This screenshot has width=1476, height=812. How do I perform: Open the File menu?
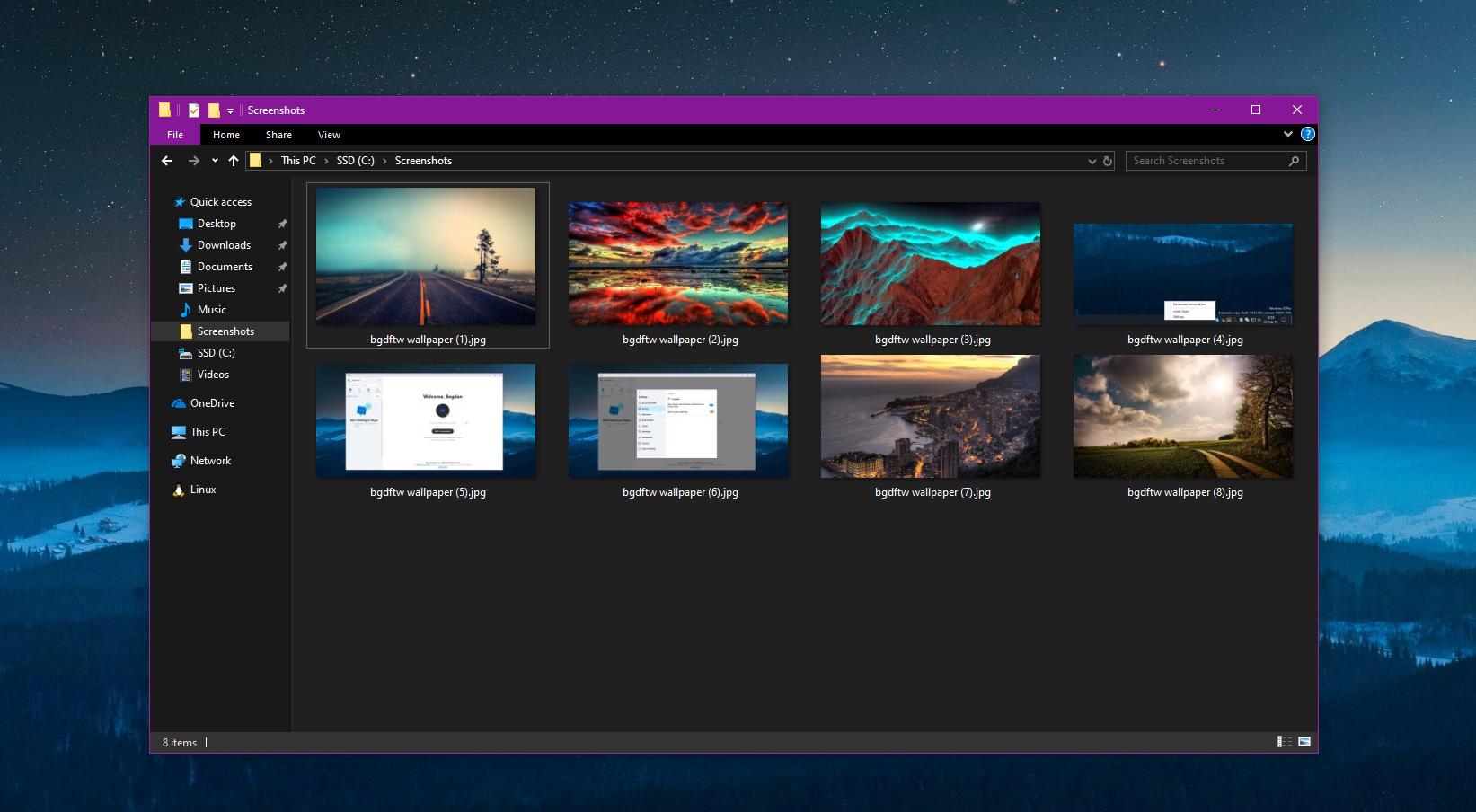pos(175,134)
